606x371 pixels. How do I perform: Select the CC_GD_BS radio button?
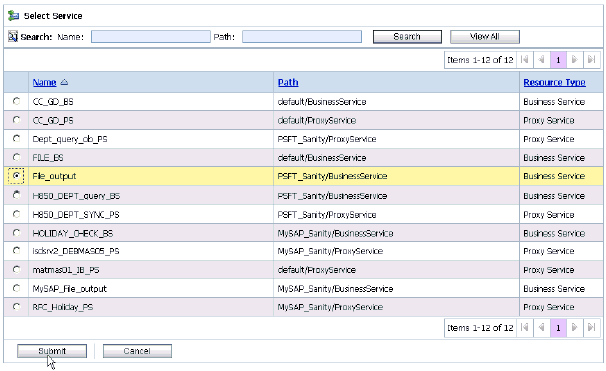[x=16, y=101]
